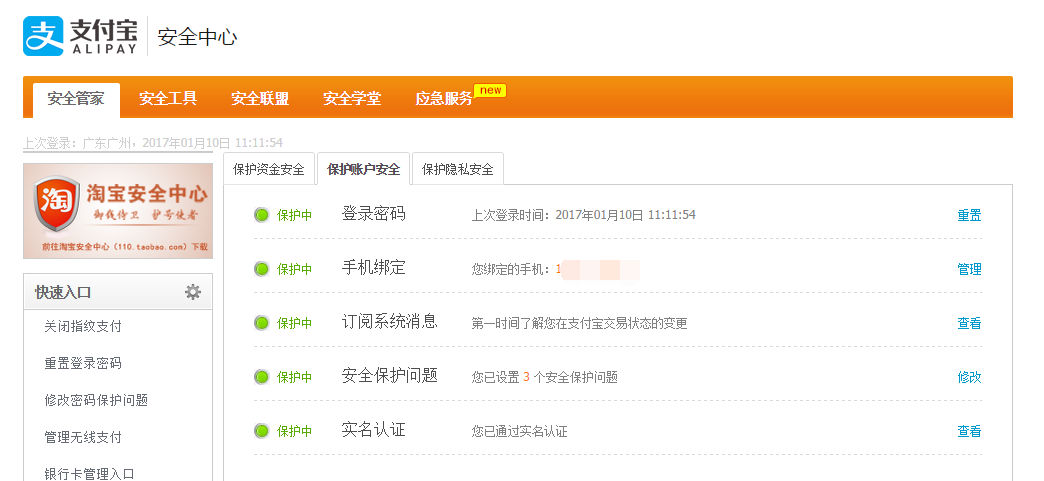Open 关闭指纹支付 in quick entry list
This screenshot has width=1044, height=481.
[x=83, y=326]
